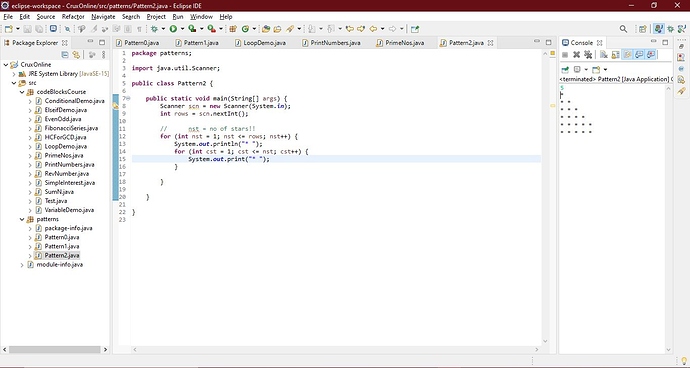Click the Save All toolbar icon
The height and width of the screenshot is (368, 690).
[39, 29]
